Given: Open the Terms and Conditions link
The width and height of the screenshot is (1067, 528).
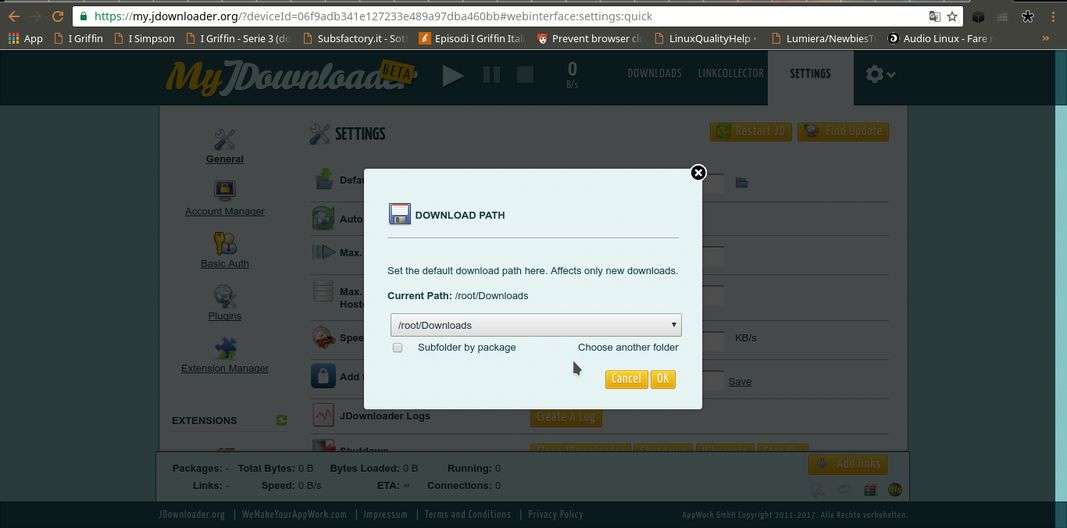Looking at the screenshot, I should coord(467,514).
